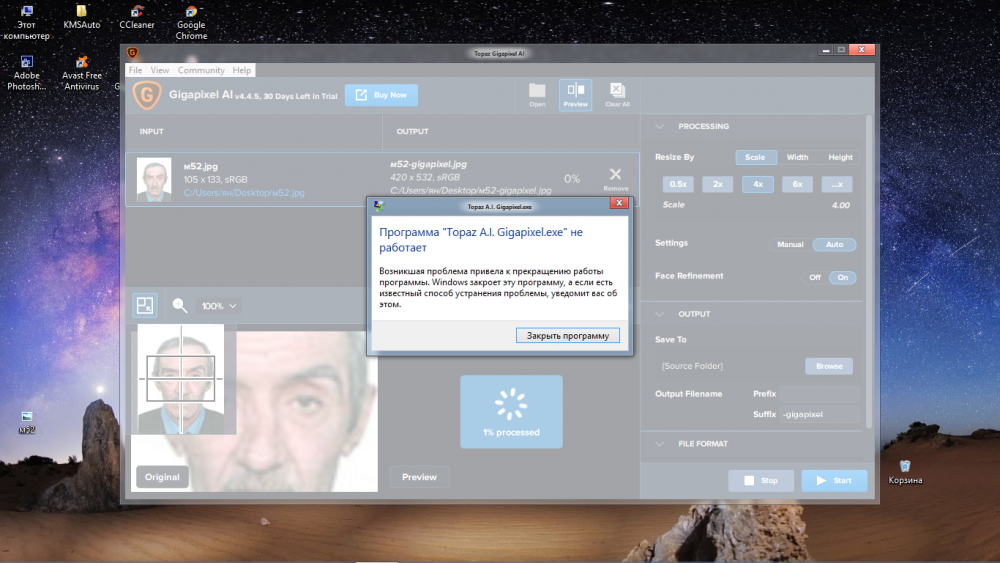This screenshot has height=563, width=1000.
Task: Open the Community menu
Action: (x=201, y=71)
